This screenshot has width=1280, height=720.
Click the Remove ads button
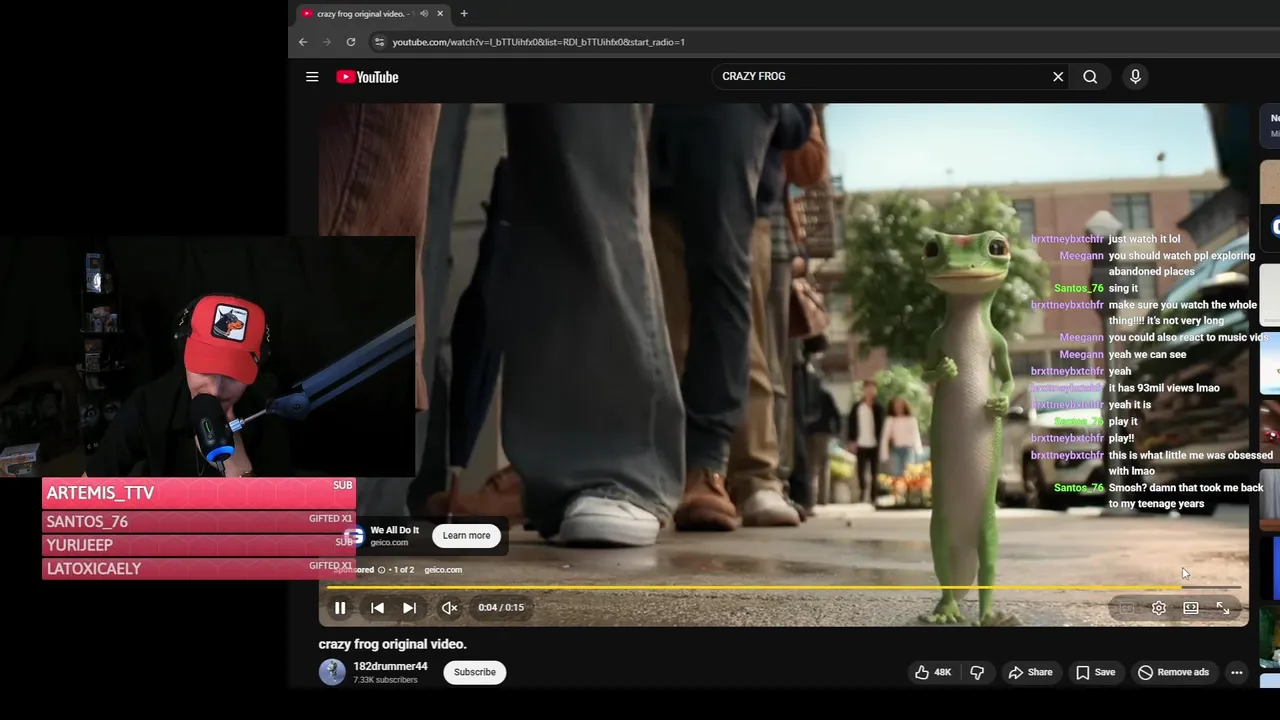point(1174,672)
